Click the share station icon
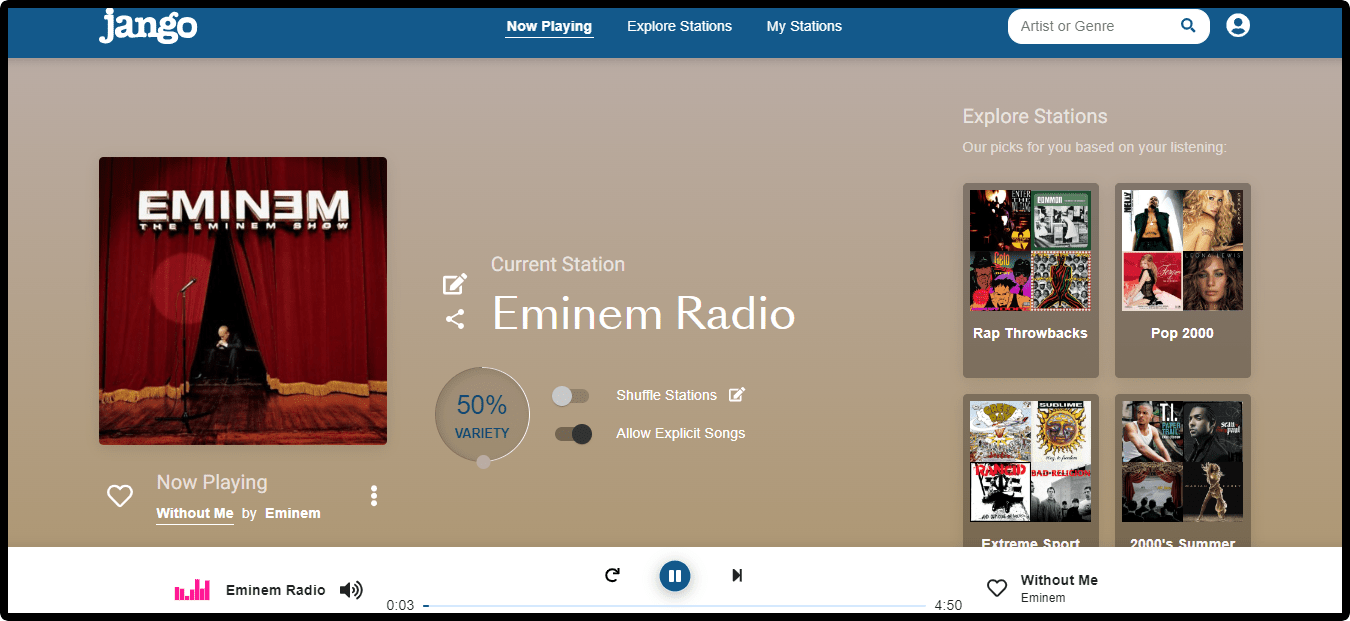Viewport: 1350px width, 621px height. [455, 319]
